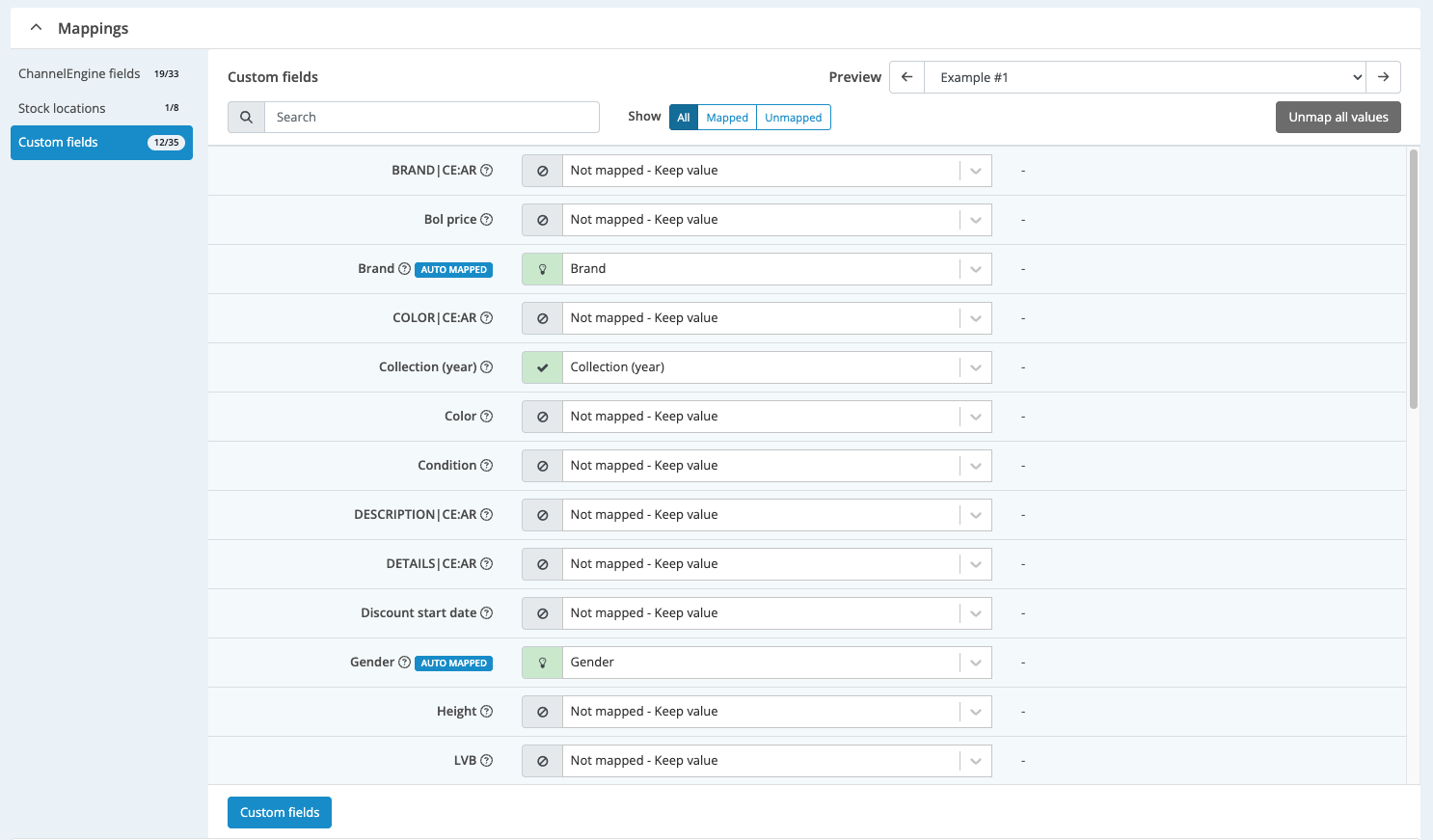Image resolution: width=1433 pixels, height=840 pixels.
Task: Click the lightbulb icon on Gender row
Action: (542, 663)
